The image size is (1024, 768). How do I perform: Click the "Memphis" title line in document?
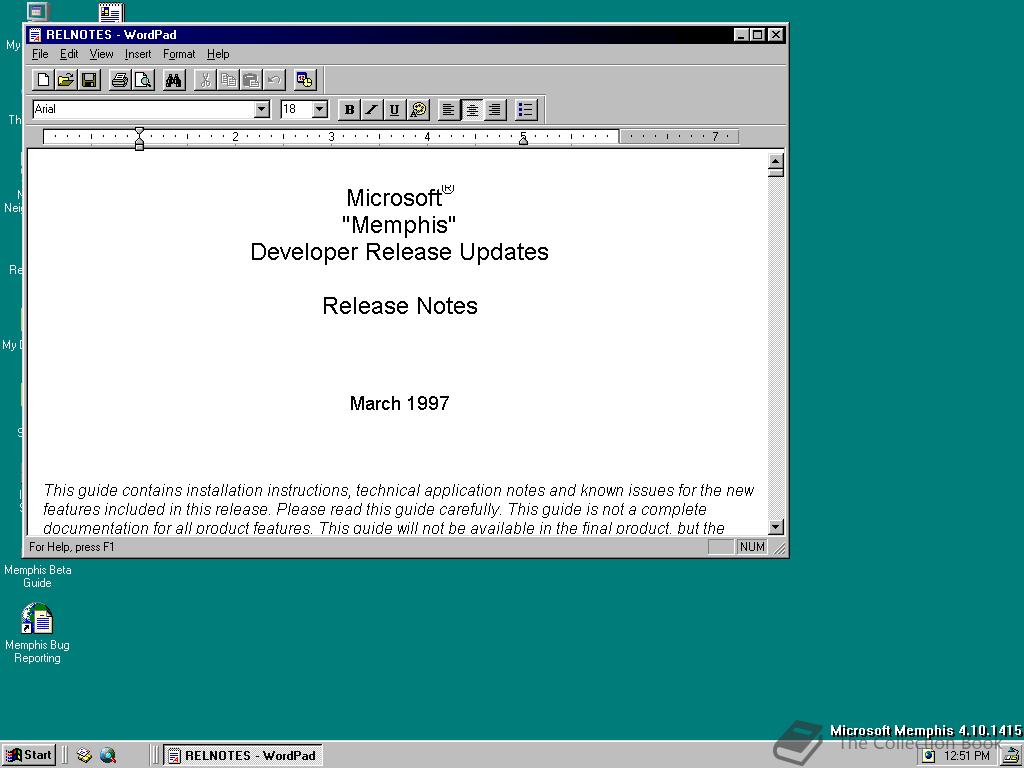399,225
